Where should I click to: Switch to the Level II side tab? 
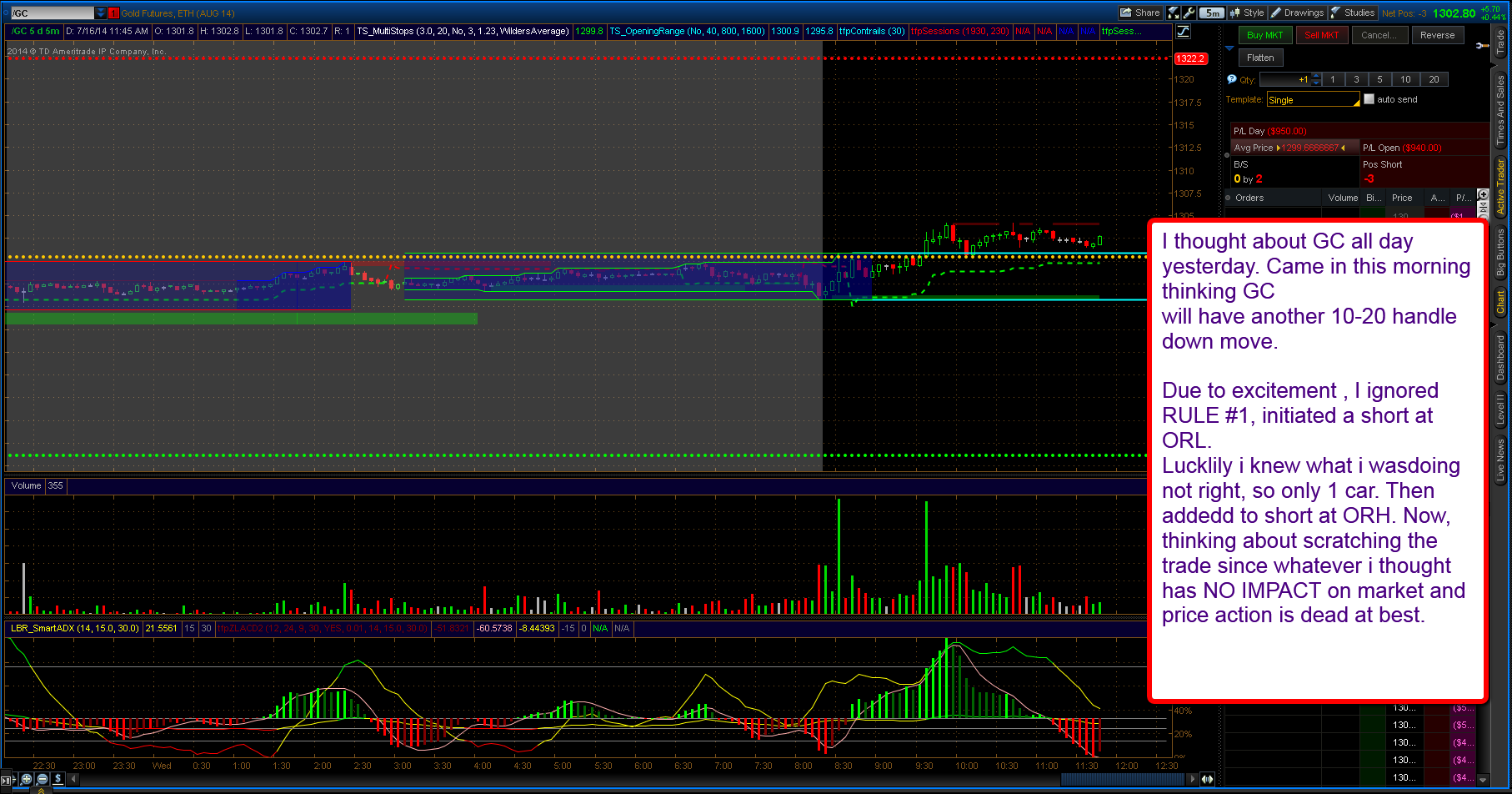1501,409
